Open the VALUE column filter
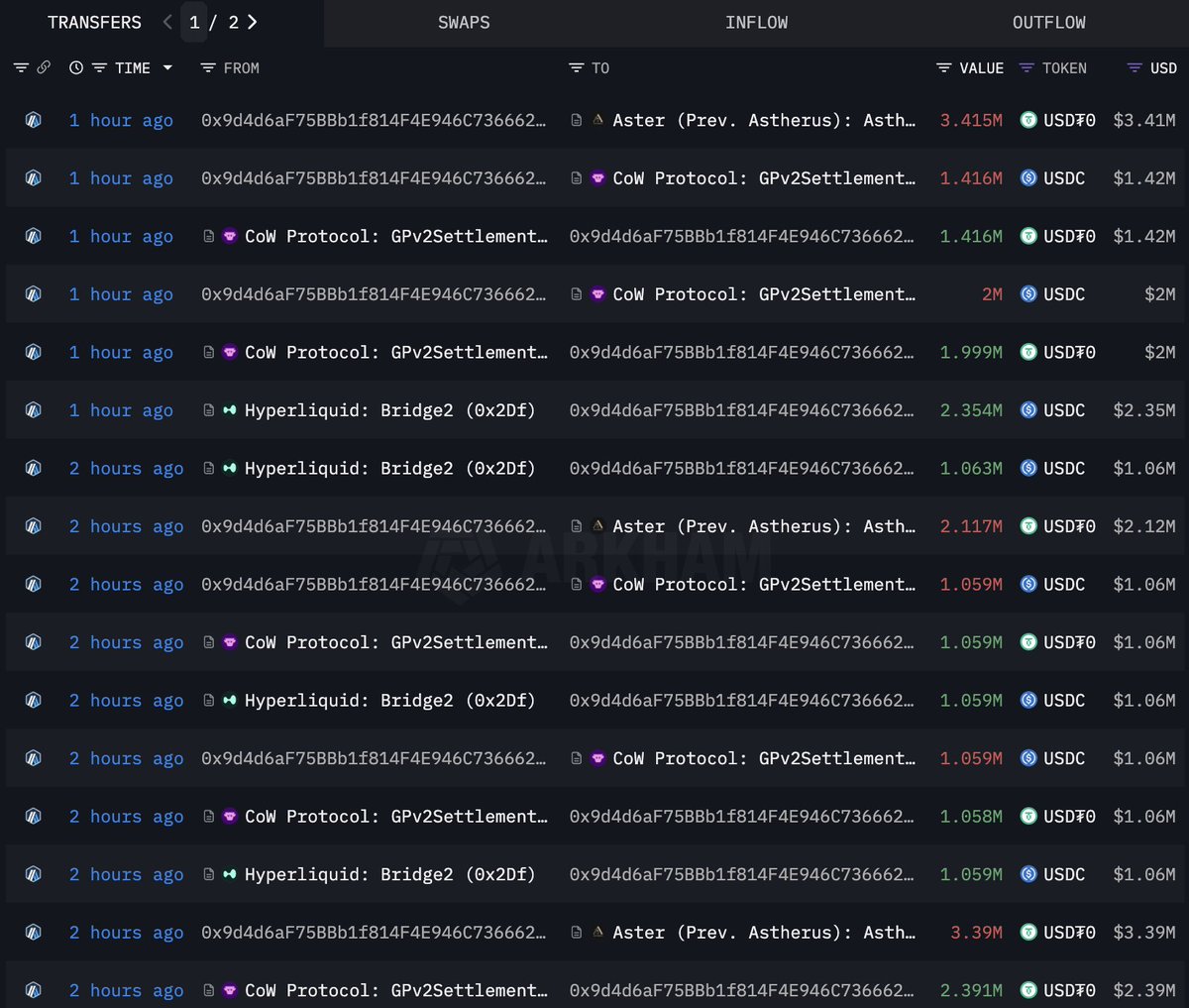Viewport: 1189px width, 1008px height. (943, 67)
